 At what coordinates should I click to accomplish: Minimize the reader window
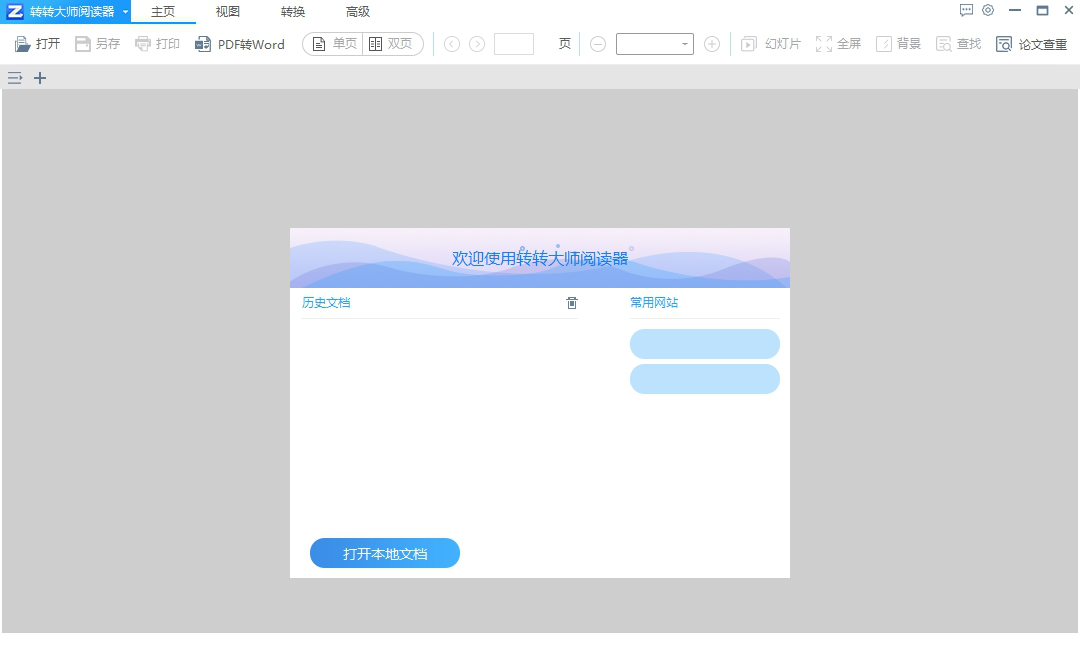point(1015,10)
